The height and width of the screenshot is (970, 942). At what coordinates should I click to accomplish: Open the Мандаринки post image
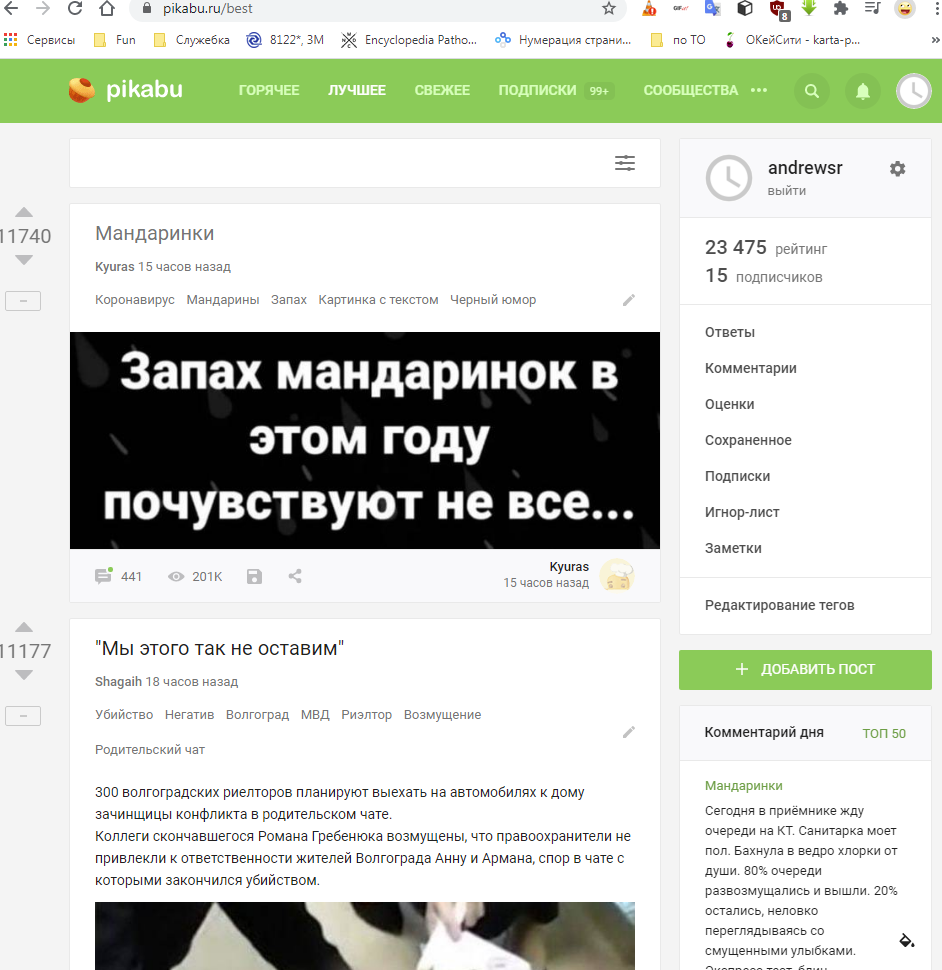(x=365, y=440)
